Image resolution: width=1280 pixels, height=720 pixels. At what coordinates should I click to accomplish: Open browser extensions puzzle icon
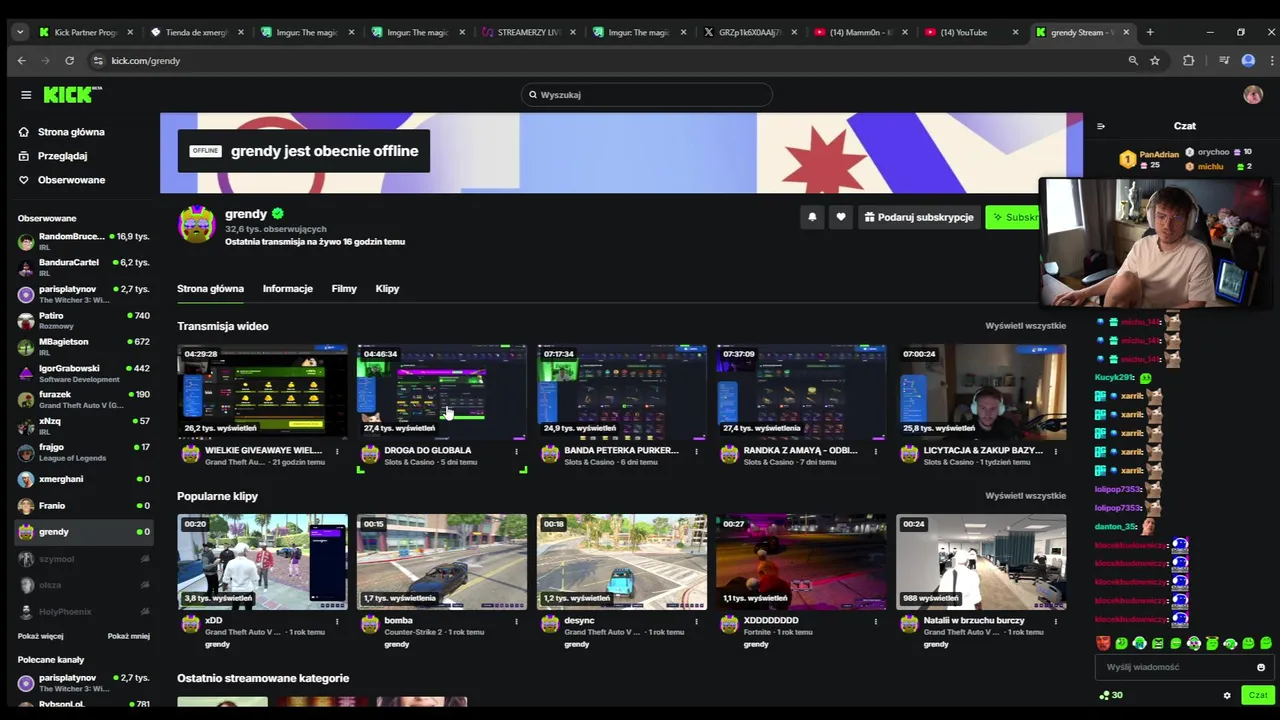[1188, 61]
